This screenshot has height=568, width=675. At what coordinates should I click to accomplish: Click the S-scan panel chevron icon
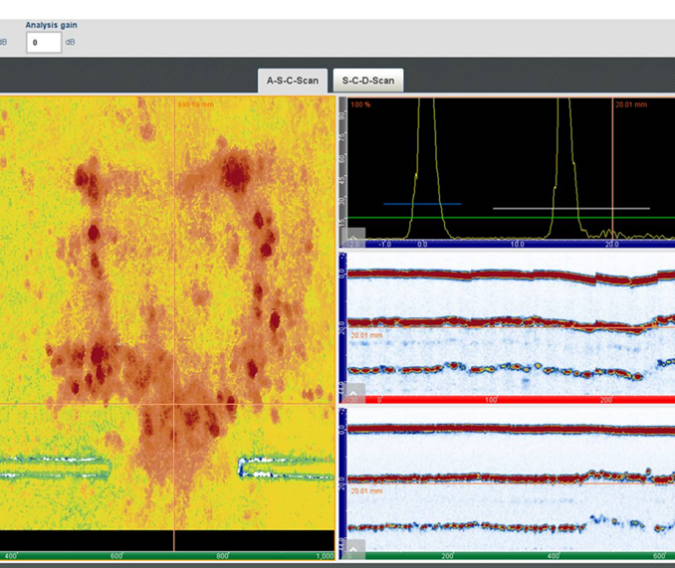click(x=355, y=392)
